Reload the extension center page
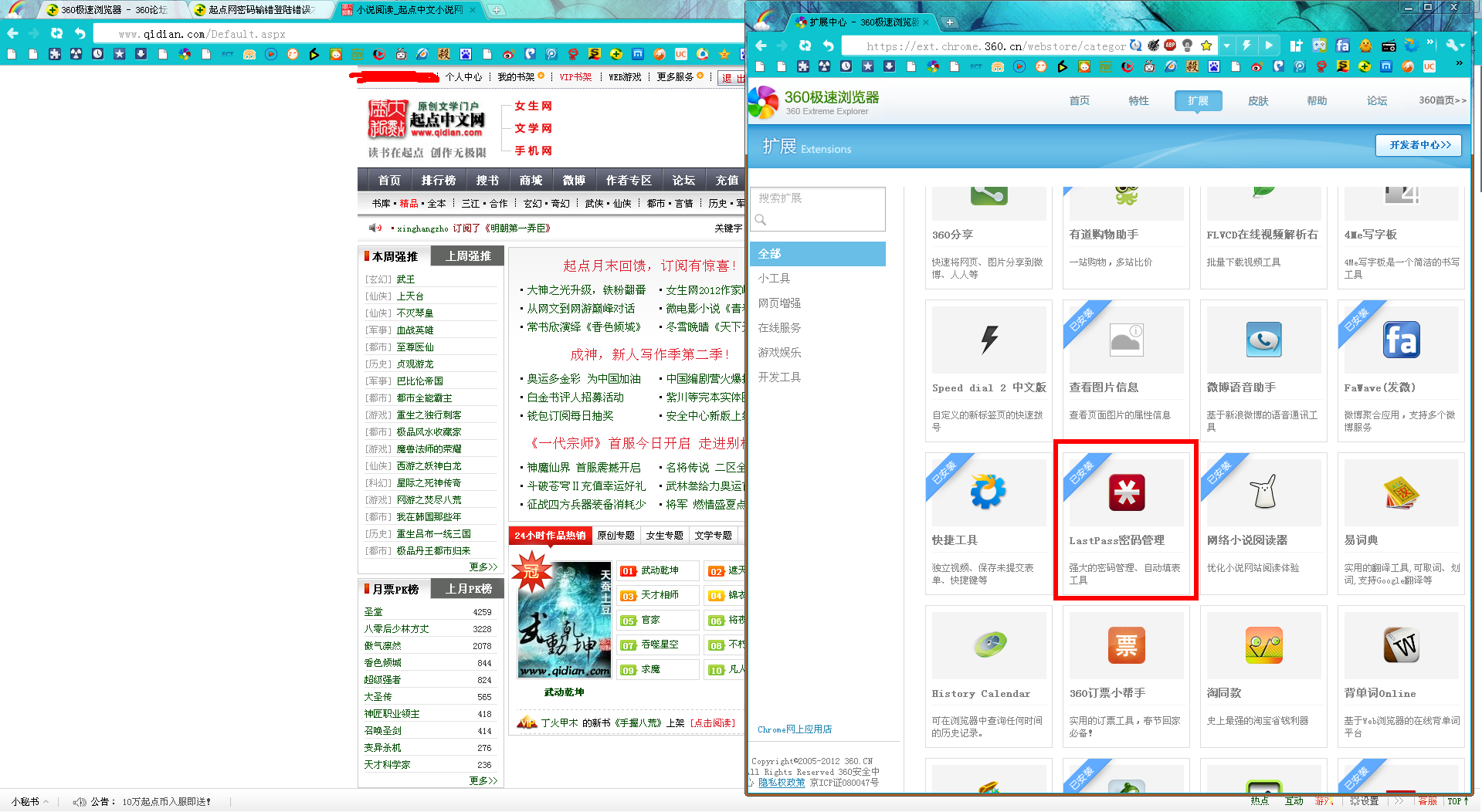Screen dimensions: 1482x812 (x=805, y=46)
